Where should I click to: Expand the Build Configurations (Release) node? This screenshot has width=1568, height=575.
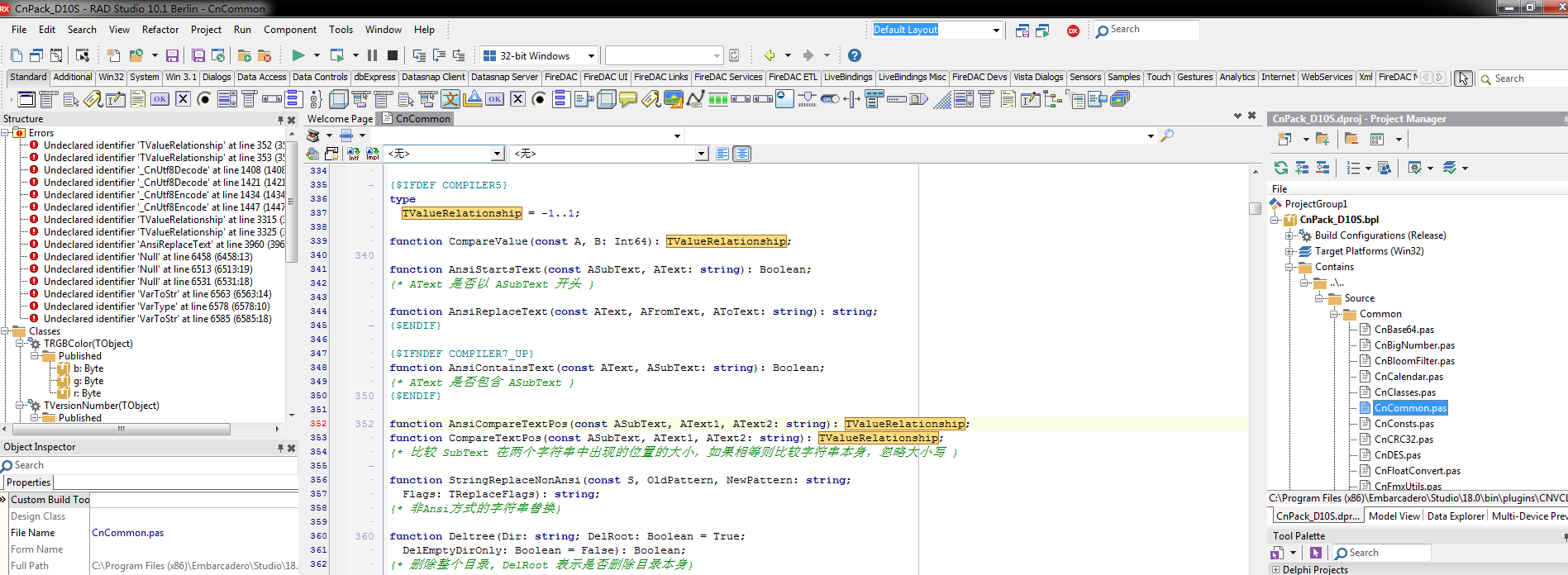(1289, 235)
